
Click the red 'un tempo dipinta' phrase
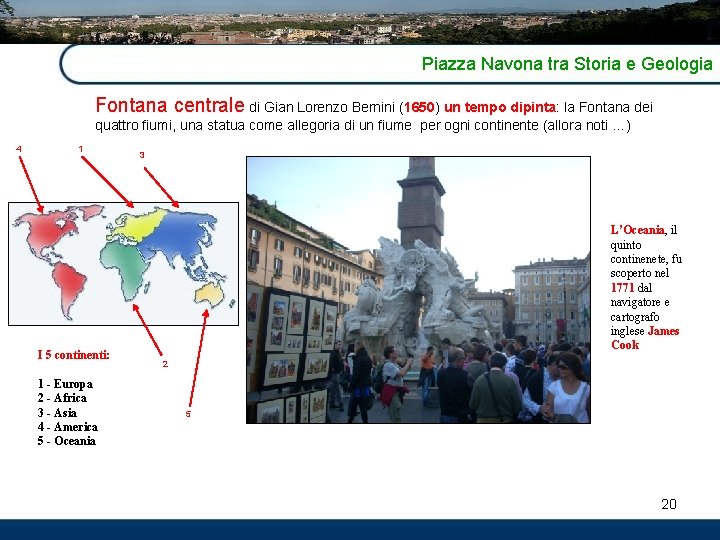tap(500, 107)
